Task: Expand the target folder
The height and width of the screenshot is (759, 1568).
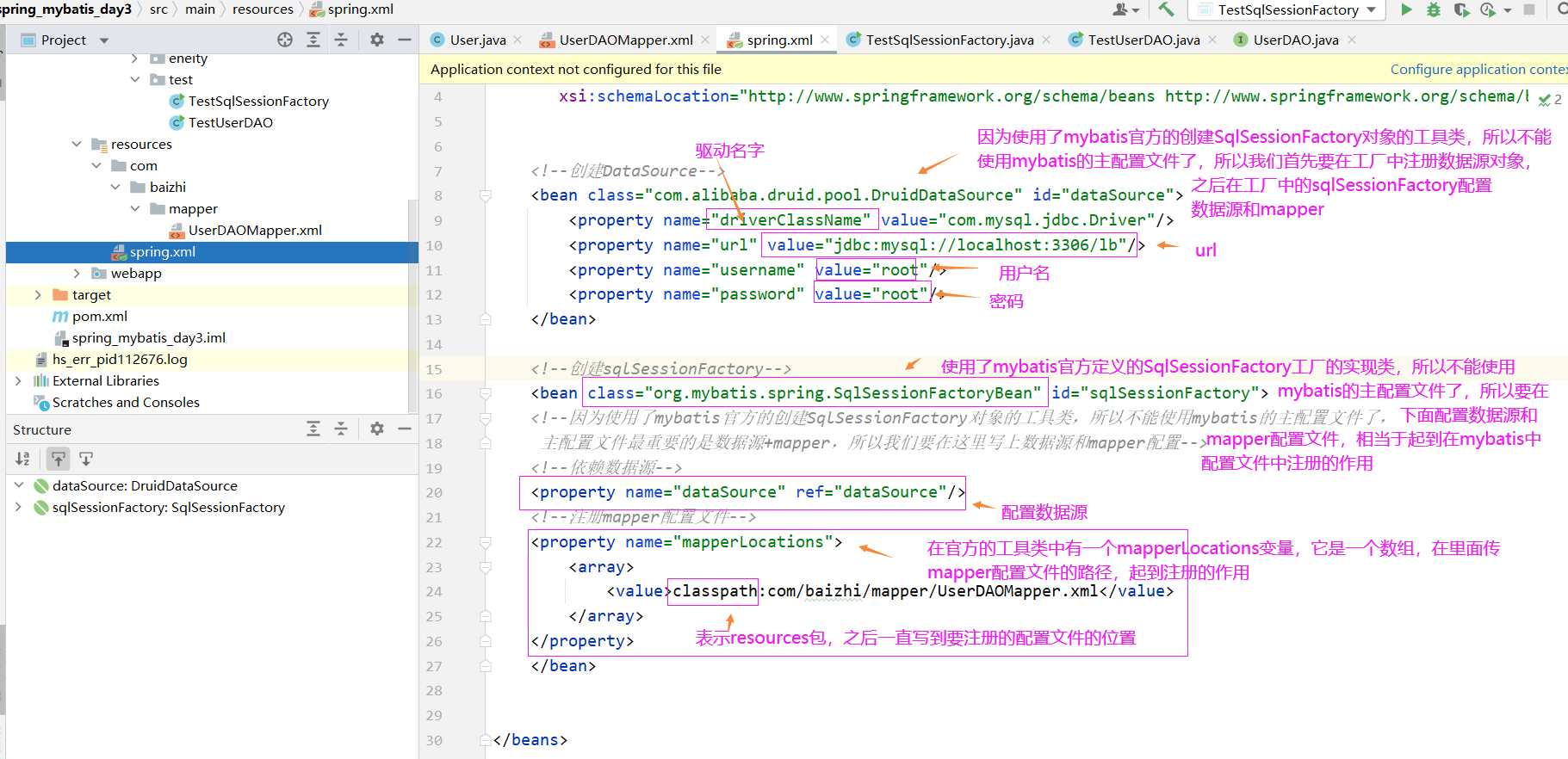Action: click(x=38, y=294)
